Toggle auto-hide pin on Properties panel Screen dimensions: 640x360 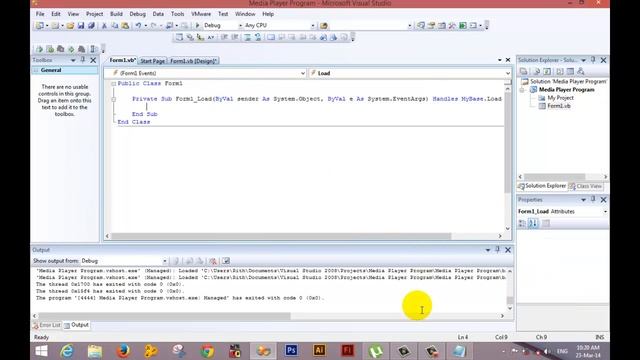point(593,200)
